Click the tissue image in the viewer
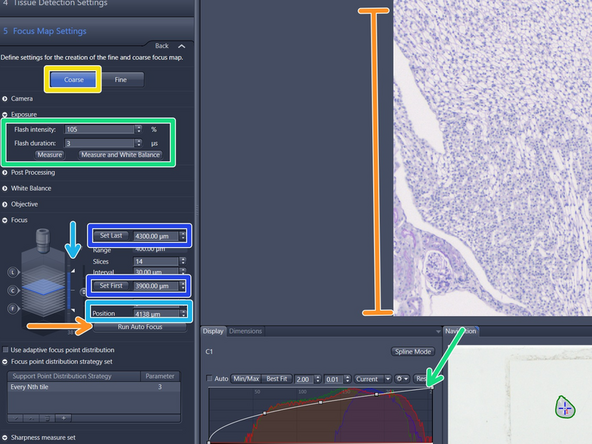Viewport: 592px width, 444px height. (x=492, y=158)
